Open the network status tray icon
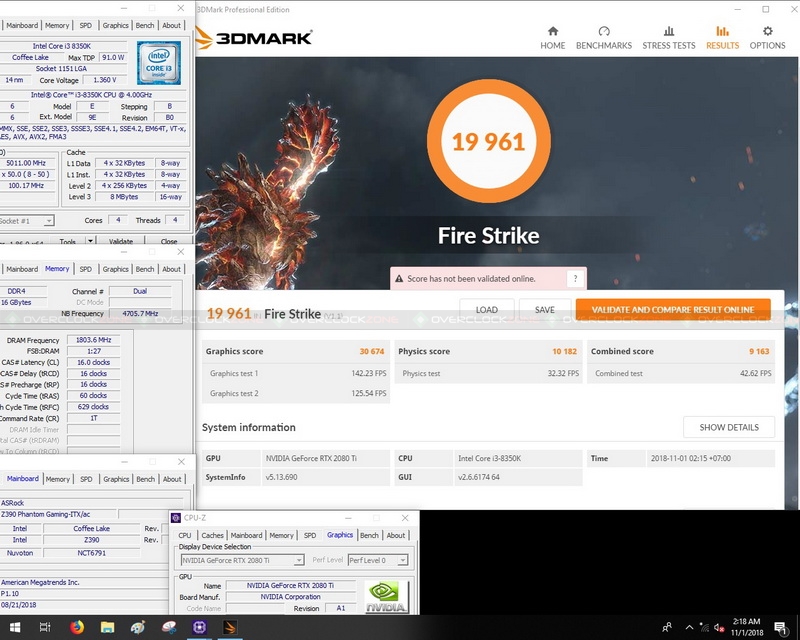 coord(704,627)
